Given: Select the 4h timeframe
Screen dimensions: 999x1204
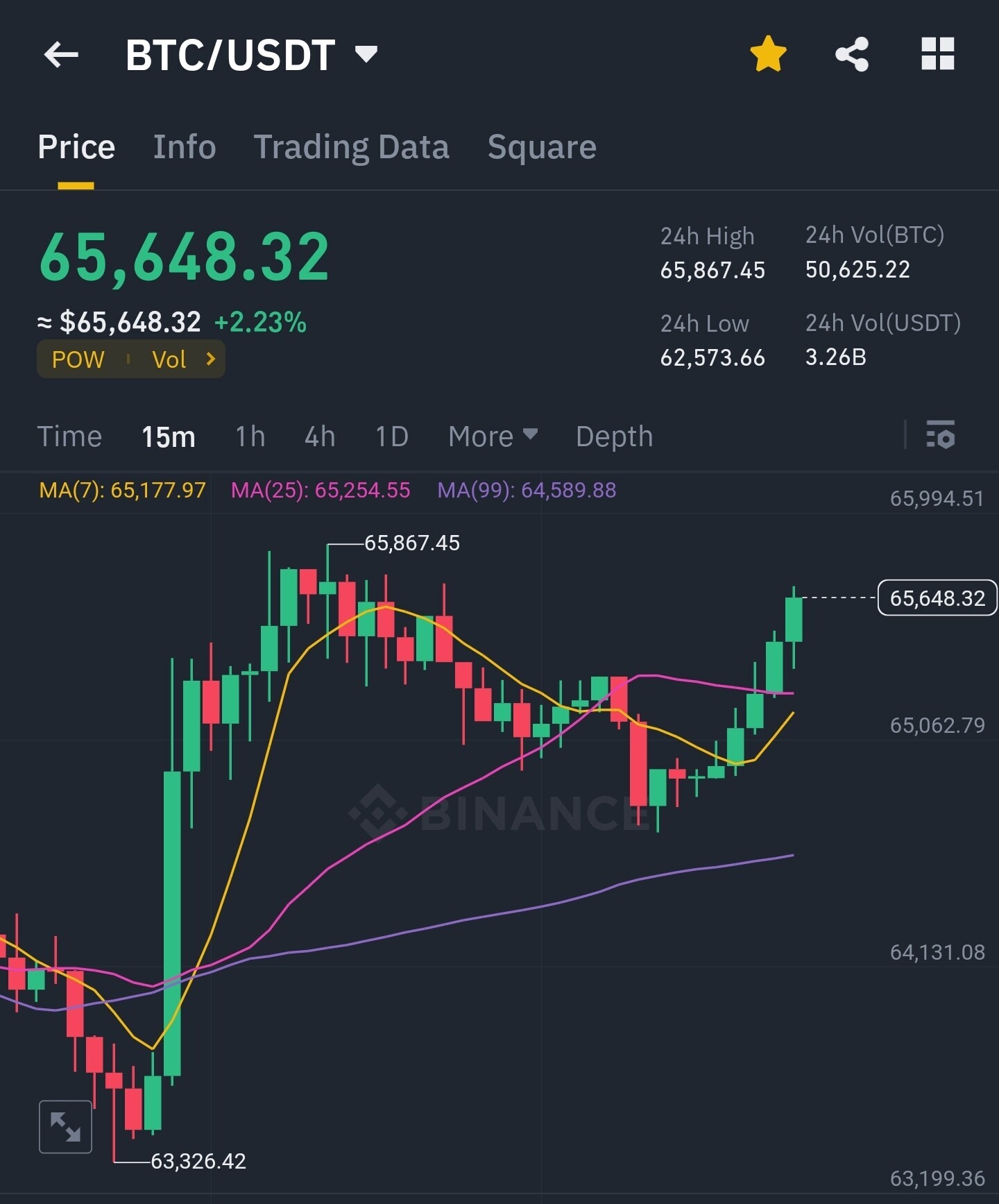Looking at the screenshot, I should (320, 436).
